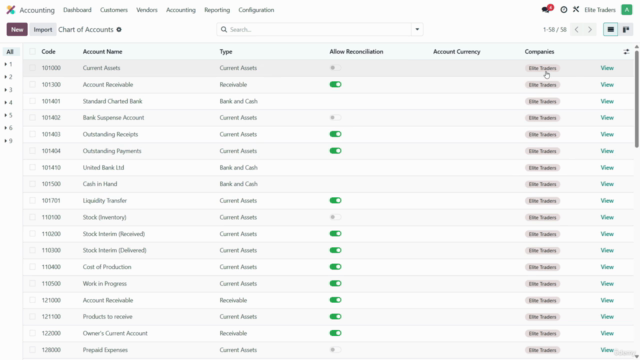Viewport: 640px width, 360px height.
Task: Click the record counter 1-58 / 58
Action: click(555, 30)
